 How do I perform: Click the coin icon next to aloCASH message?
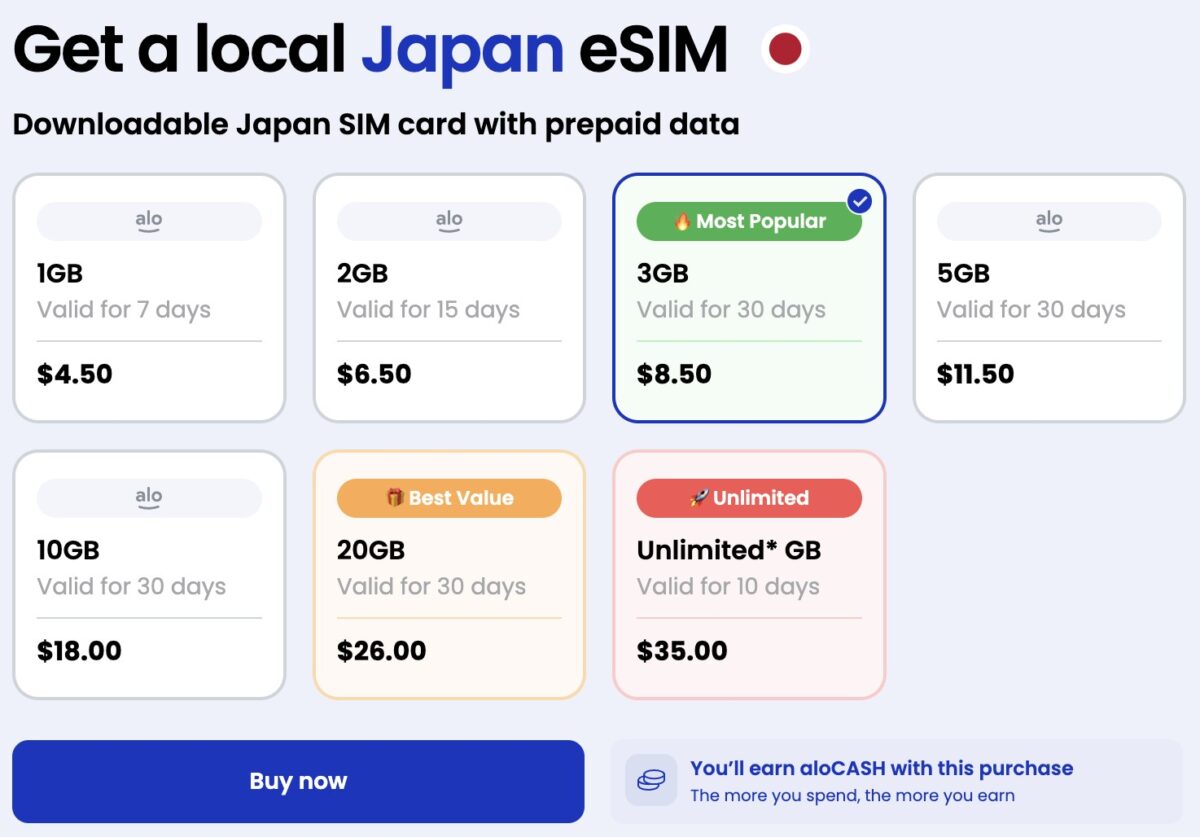[650, 780]
